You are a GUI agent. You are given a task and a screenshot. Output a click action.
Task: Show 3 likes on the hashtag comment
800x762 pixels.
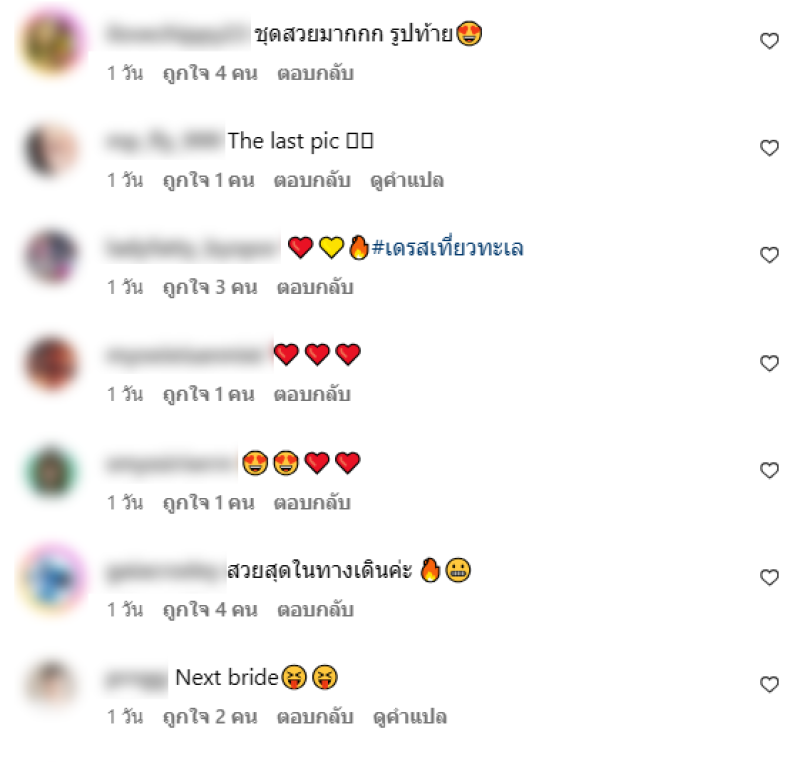tap(210, 288)
